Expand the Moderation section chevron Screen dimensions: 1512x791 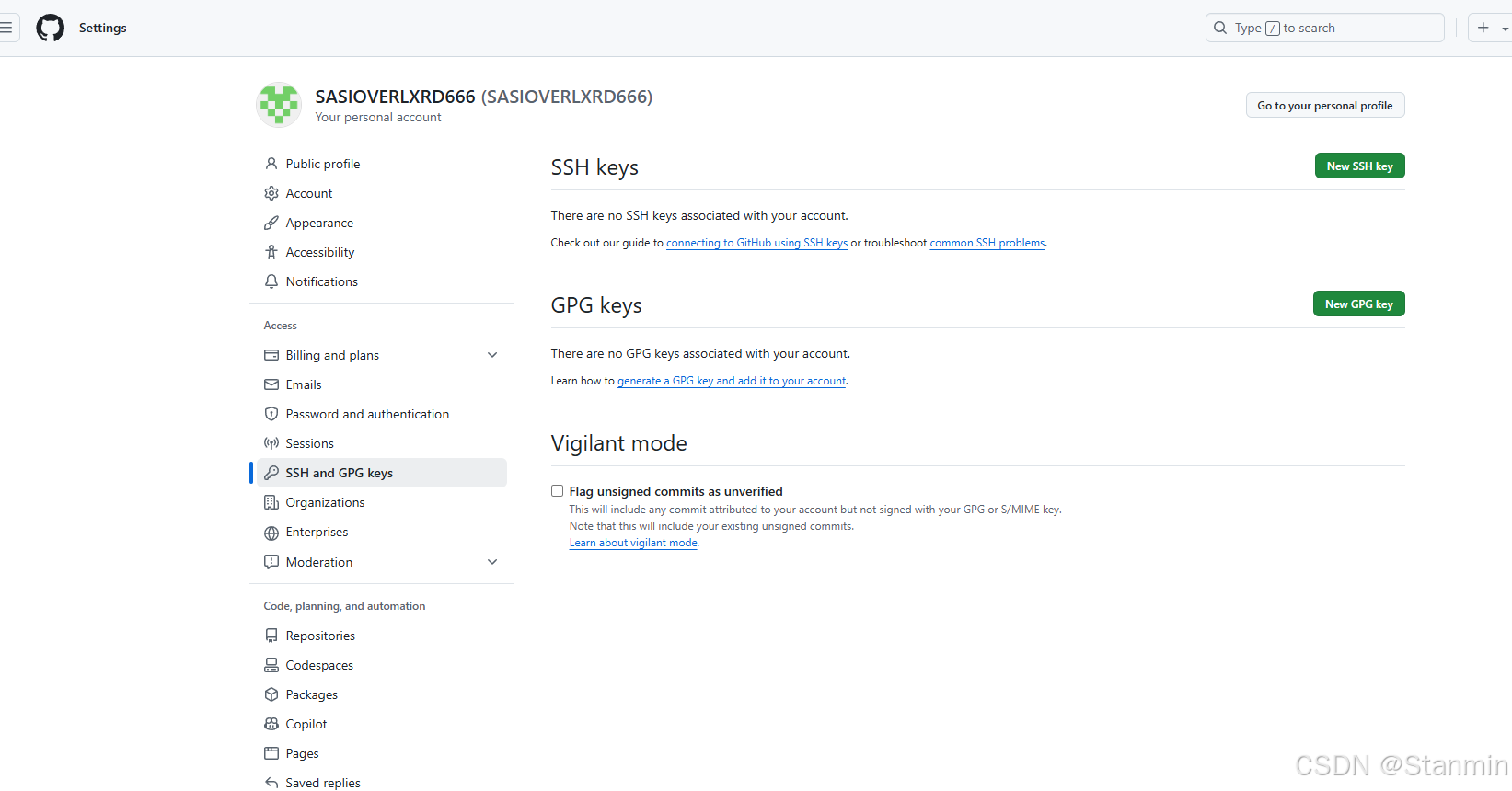coord(492,562)
